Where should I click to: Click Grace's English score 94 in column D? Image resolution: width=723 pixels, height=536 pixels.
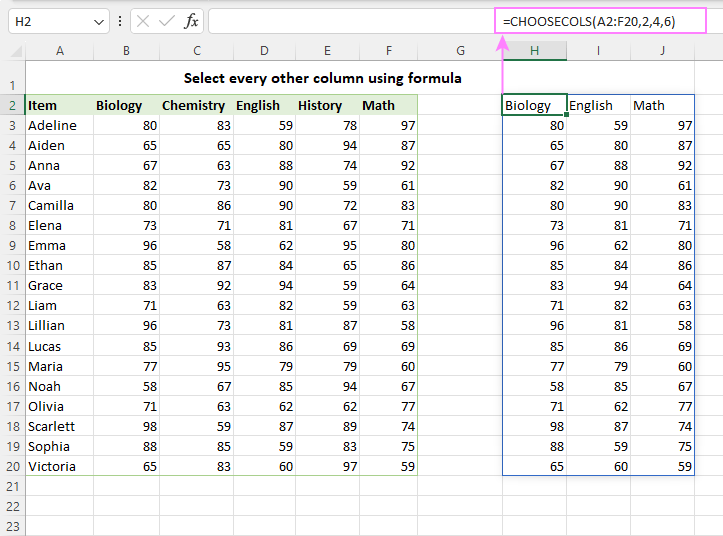pos(265,286)
